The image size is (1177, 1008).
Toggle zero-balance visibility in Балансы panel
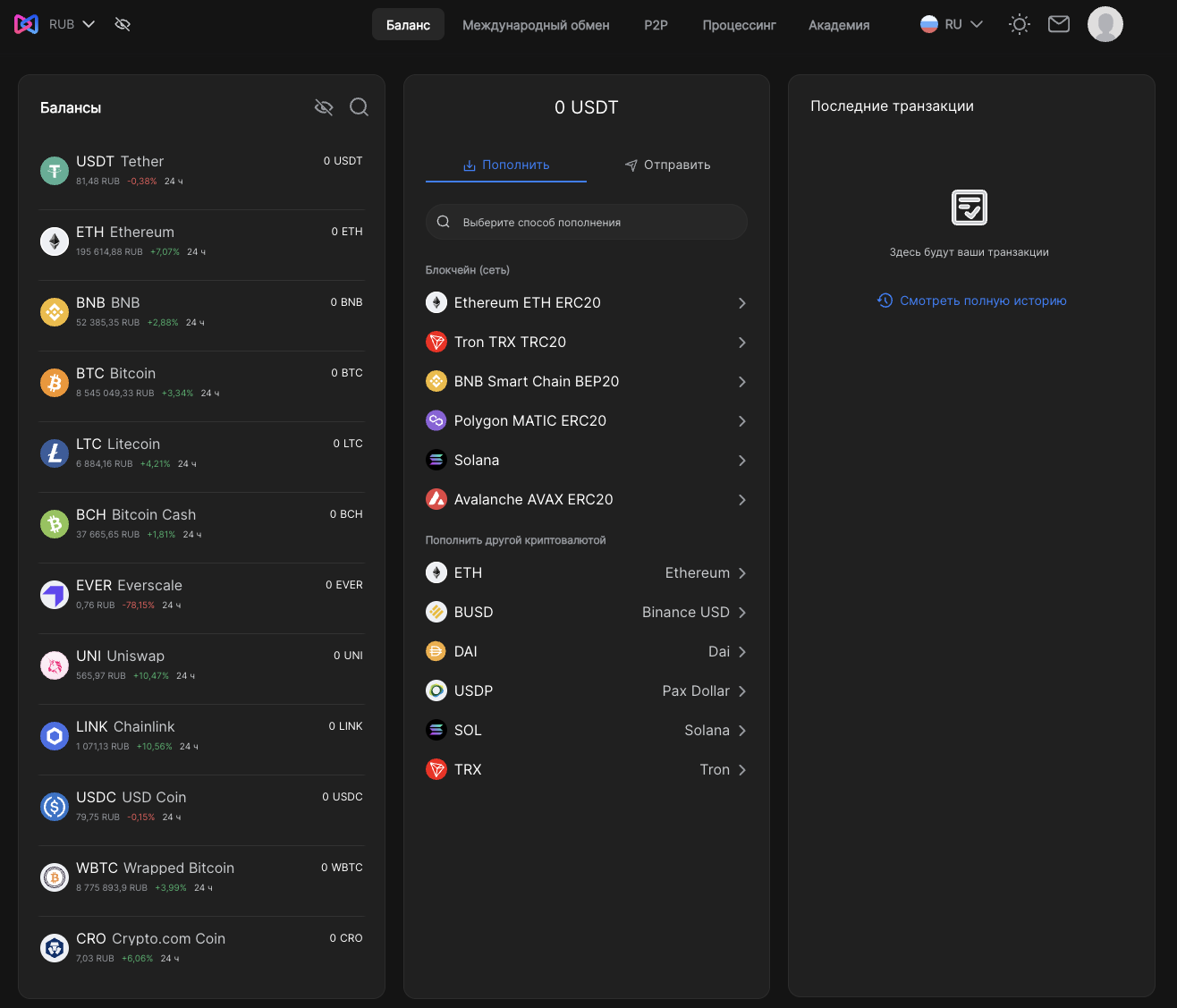324,107
